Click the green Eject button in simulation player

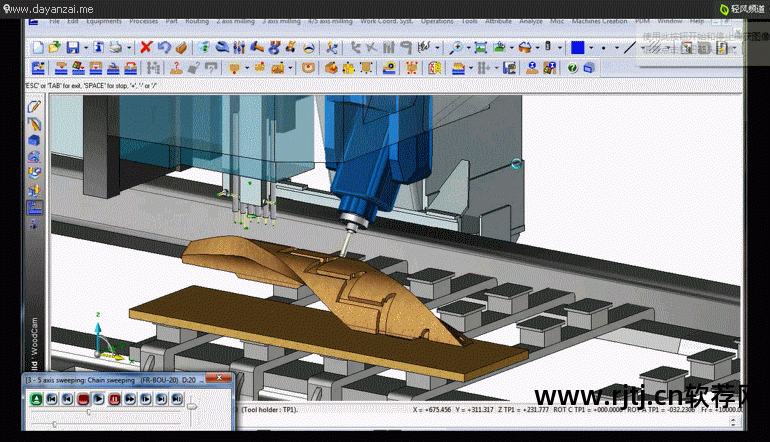point(36,399)
